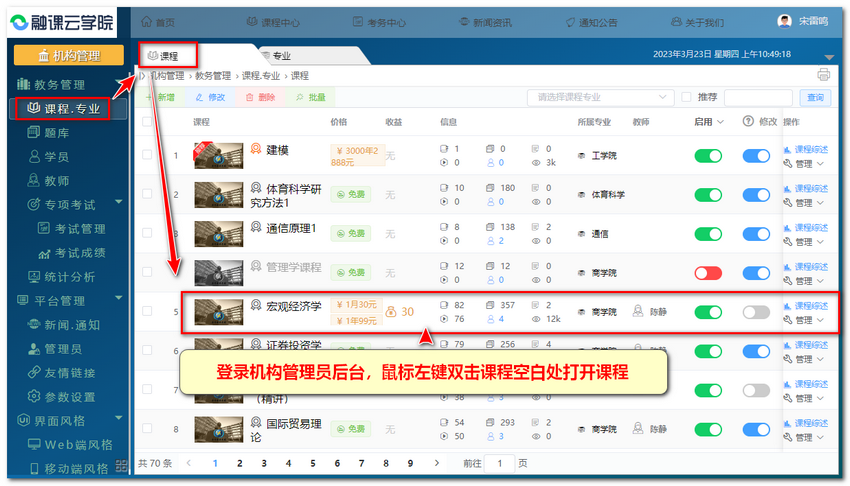
Task: Open 友情链接 in sidebar
Action: (x=62, y=373)
